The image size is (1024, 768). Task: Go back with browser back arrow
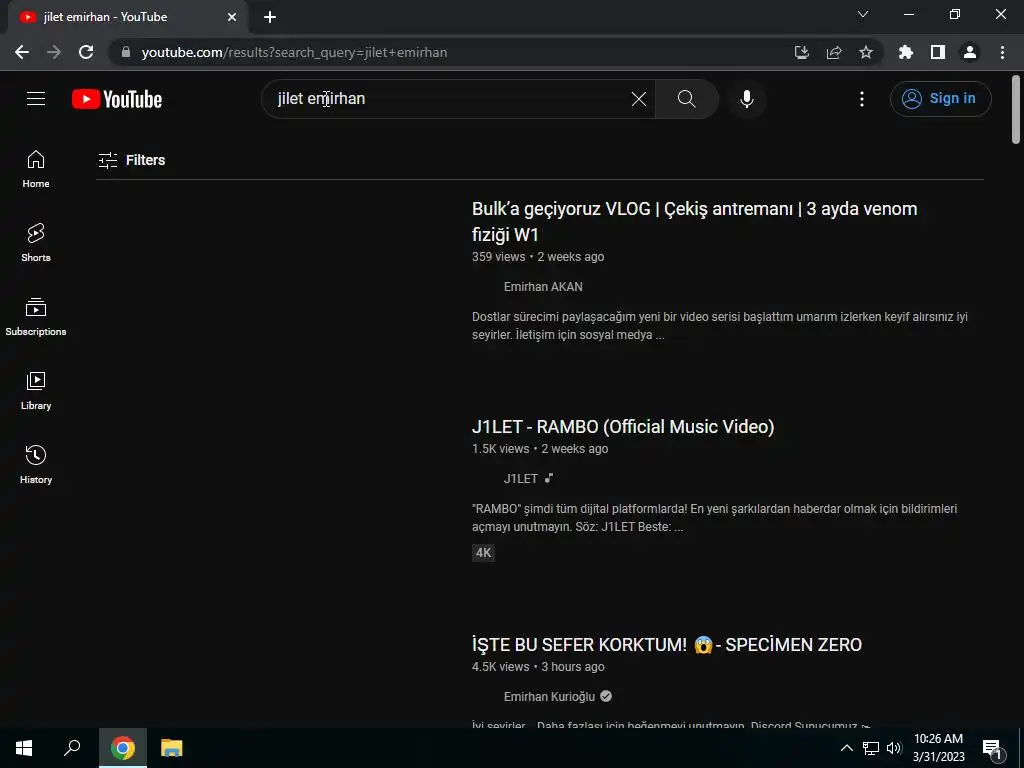[x=22, y=52]
